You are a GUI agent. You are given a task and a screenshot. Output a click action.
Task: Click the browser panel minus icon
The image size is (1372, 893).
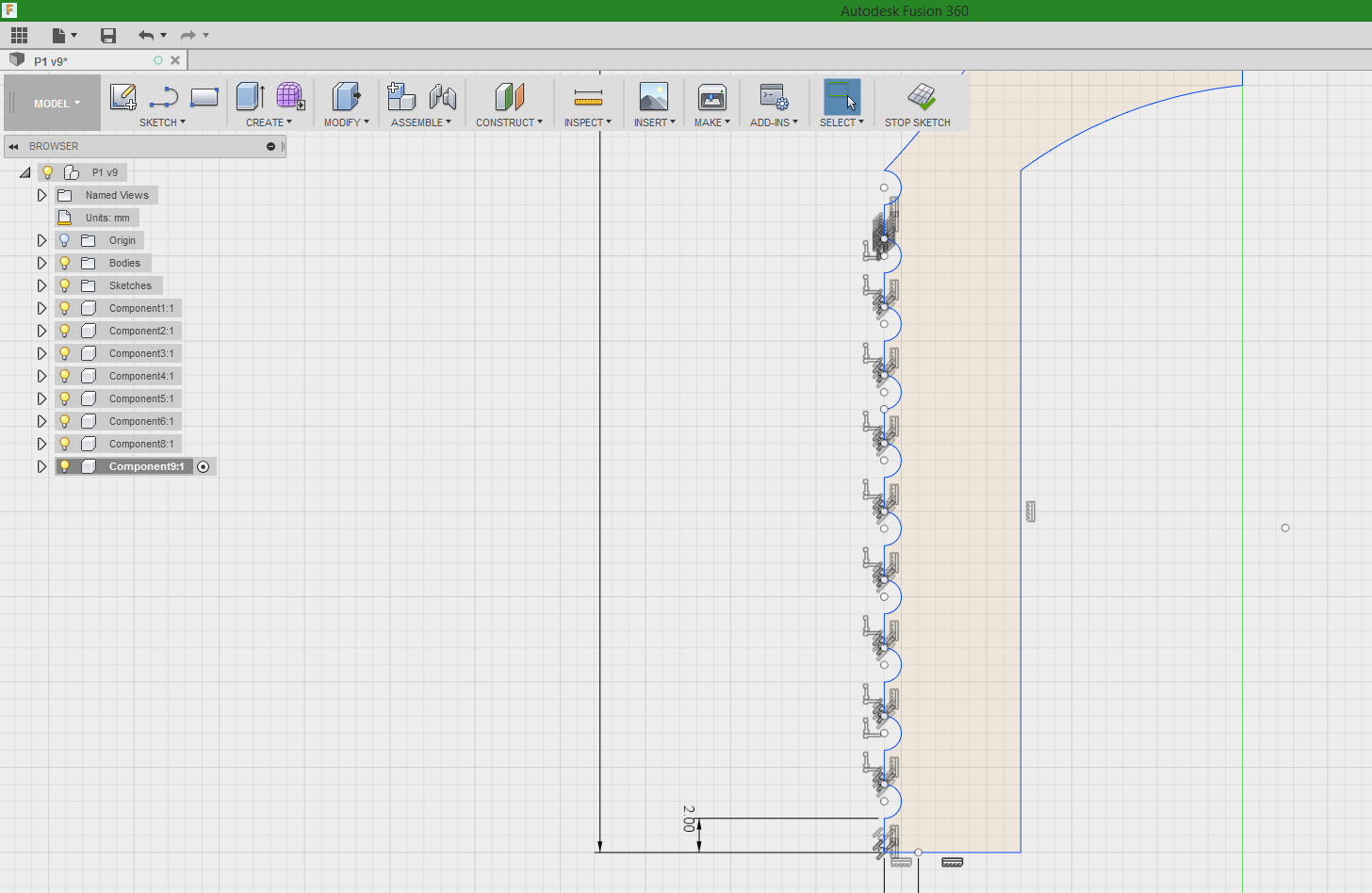click(270, 147)
